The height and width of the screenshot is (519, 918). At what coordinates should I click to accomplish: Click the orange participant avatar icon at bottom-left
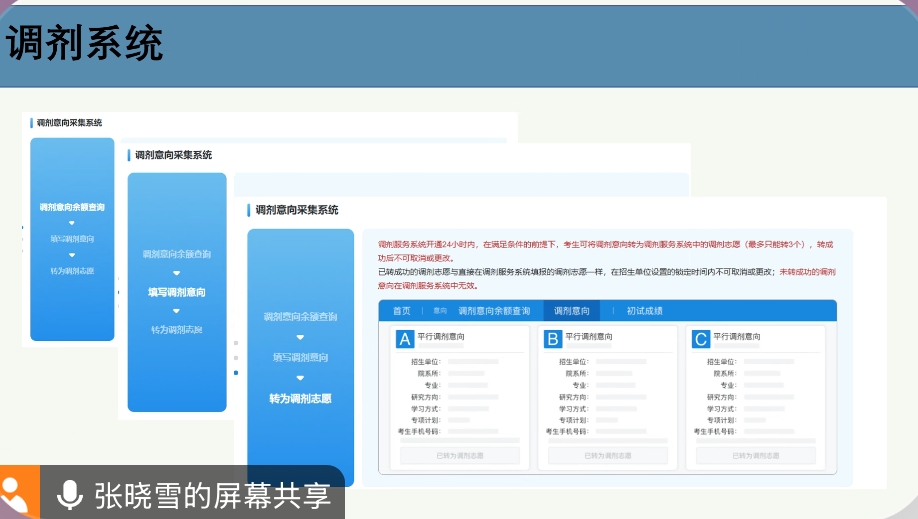pos(19,494)
